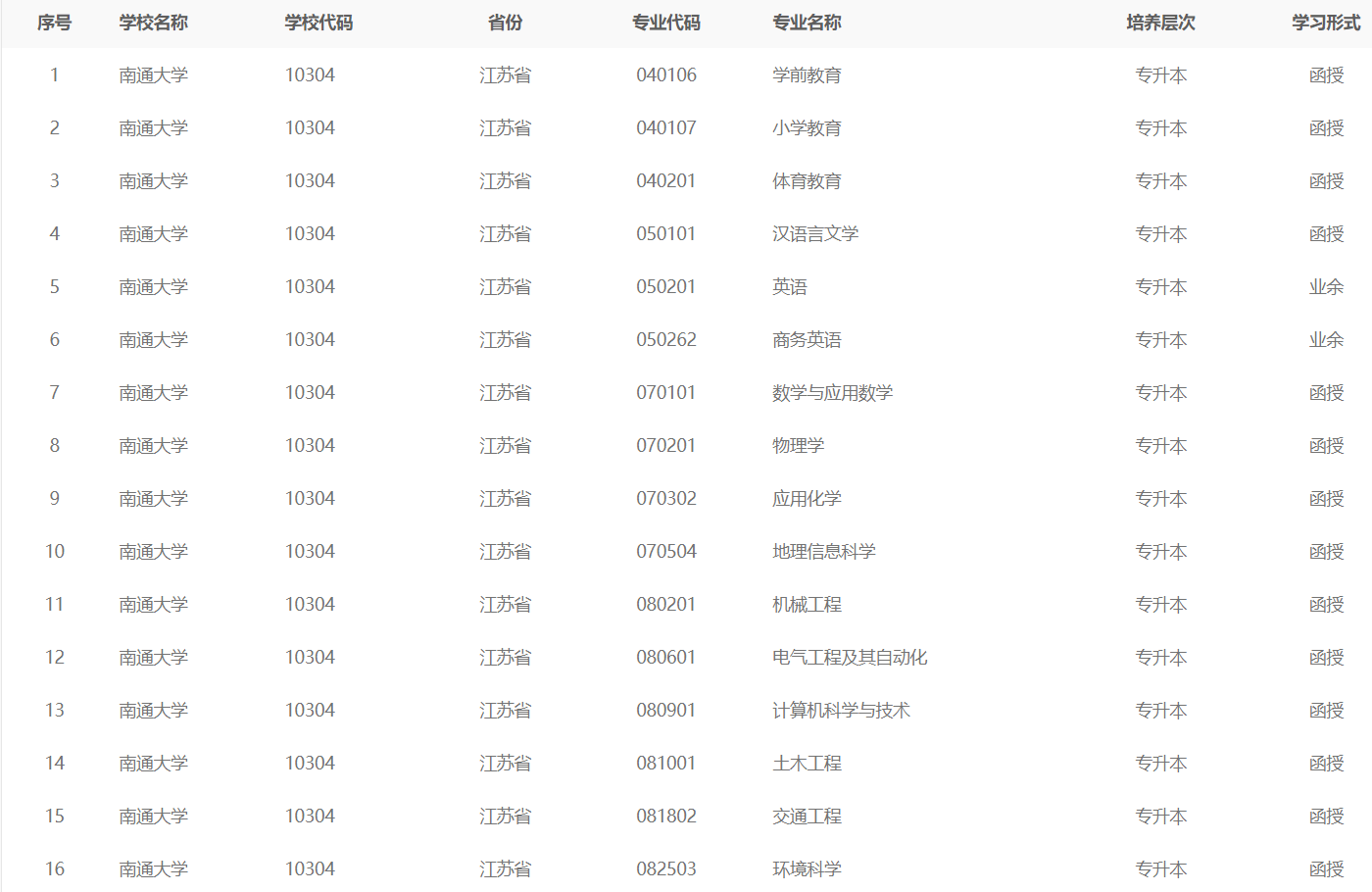Select sequence number 10
This screenshot has width=1372, height=892.
click(55, 552)
